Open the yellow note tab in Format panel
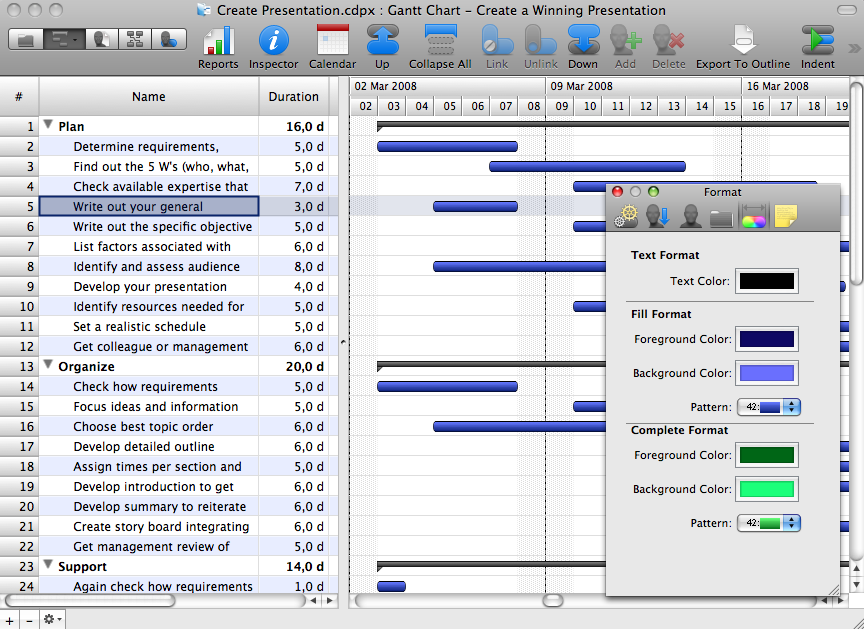The height and width of the screenshot is (629, 864). tap(786, 216)
